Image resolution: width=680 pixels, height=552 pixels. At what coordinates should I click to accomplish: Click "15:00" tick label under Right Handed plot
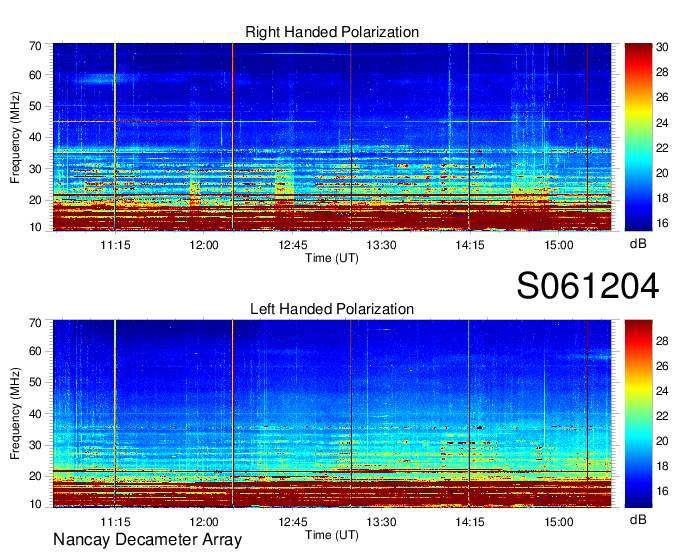point(559,245)
